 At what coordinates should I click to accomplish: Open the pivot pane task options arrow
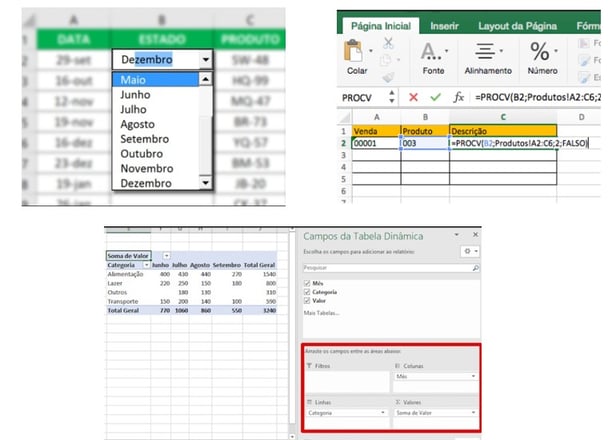click(457, 235)
